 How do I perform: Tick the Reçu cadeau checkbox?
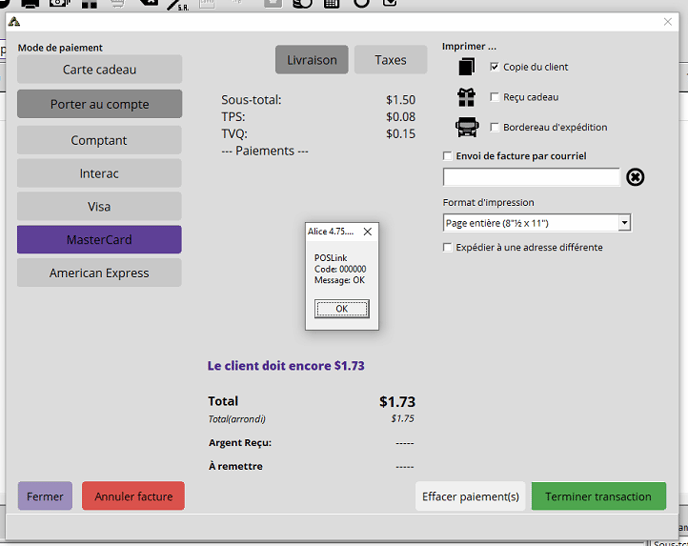[494, 97]
